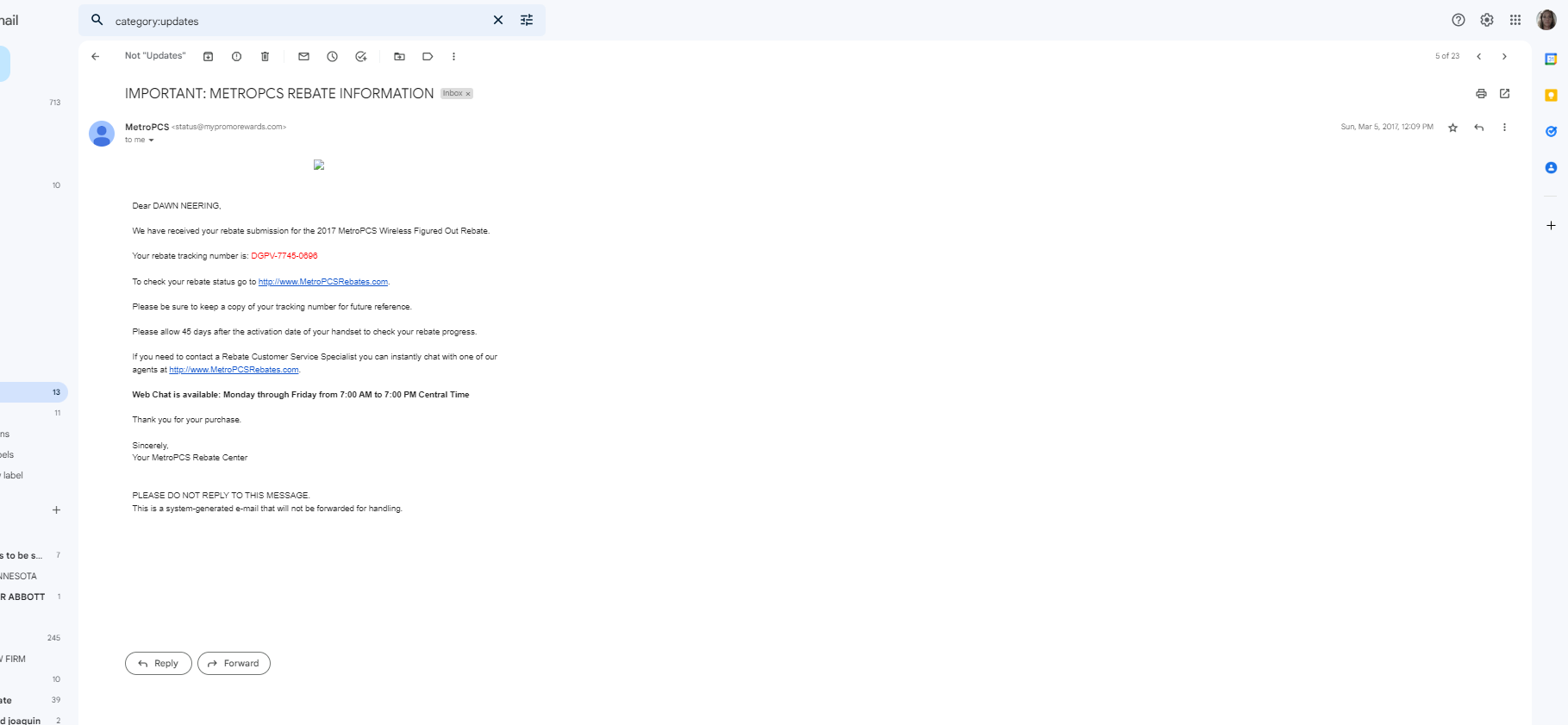Click the MetroPCS sender avatar
The width and height of the screenshot is (1568, 725).
click(x=102, y=134)
